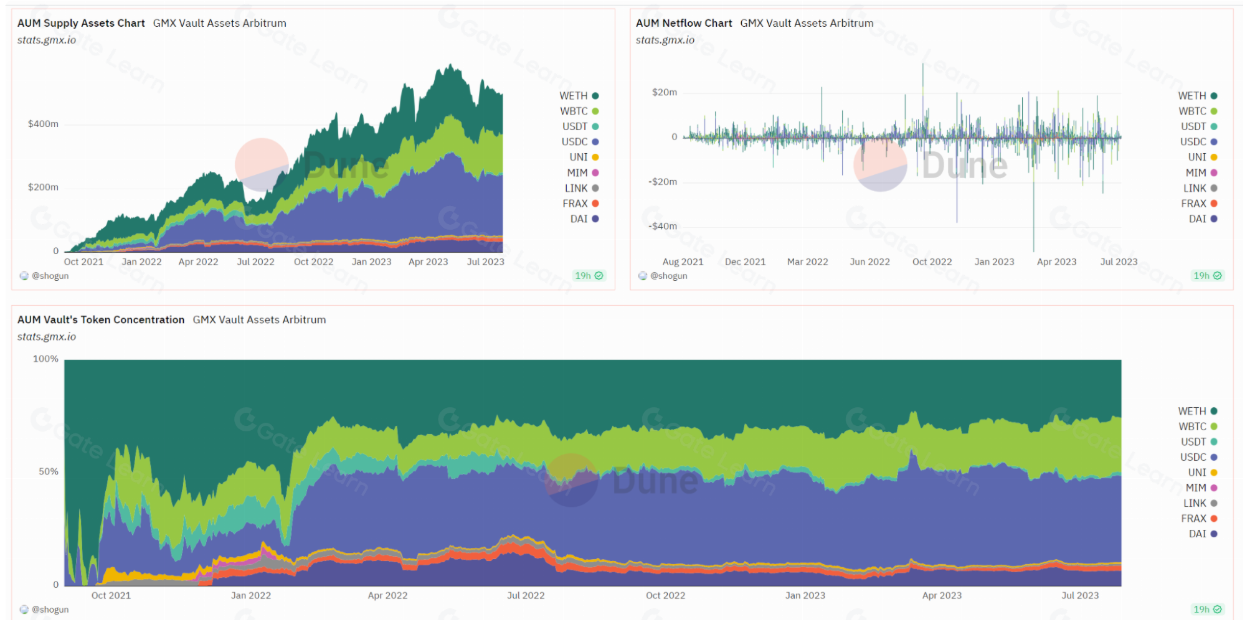Screen dimensions: 1243x620
Task: Toggle WETH series in Supply Assets legend
Action: [x=579, y=96]
